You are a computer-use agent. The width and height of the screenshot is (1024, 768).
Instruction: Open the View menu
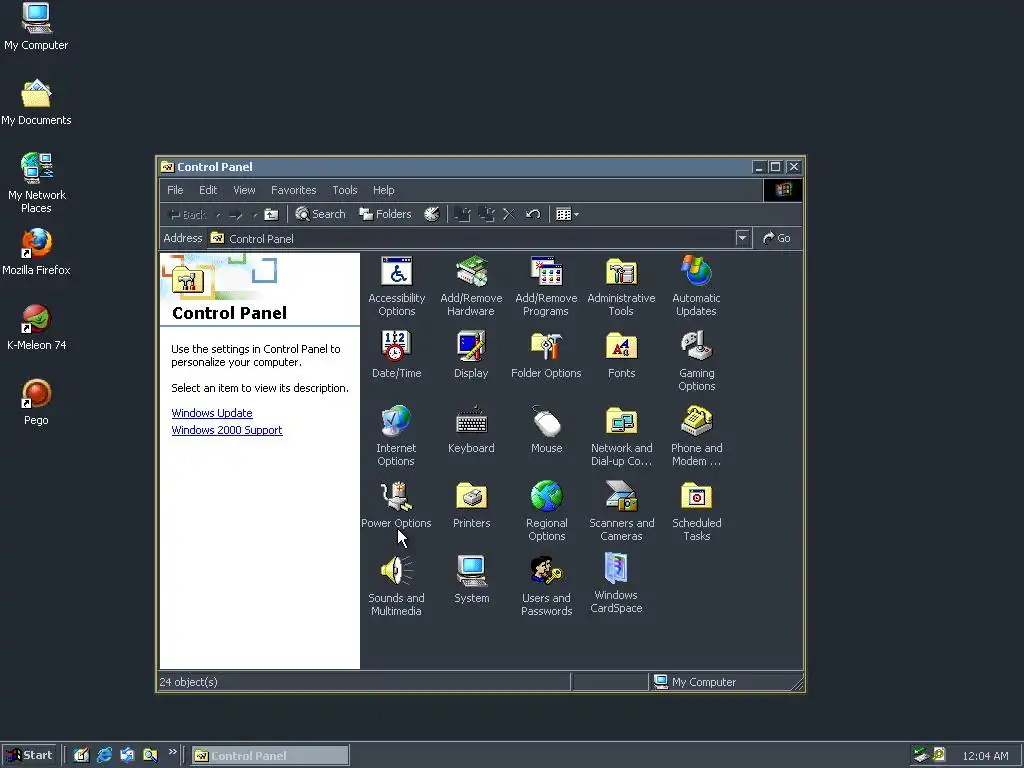(244, 190)
